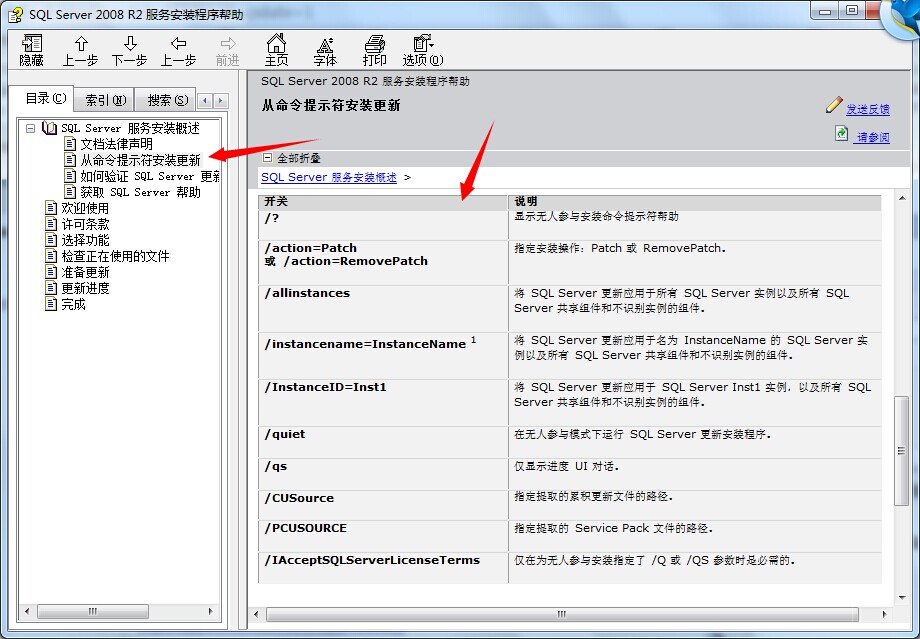Viewport: 920px width, 639px height.
Task: Open the SQL Server 服务安装概述 breadcrumb link
Action: point(329,177)
